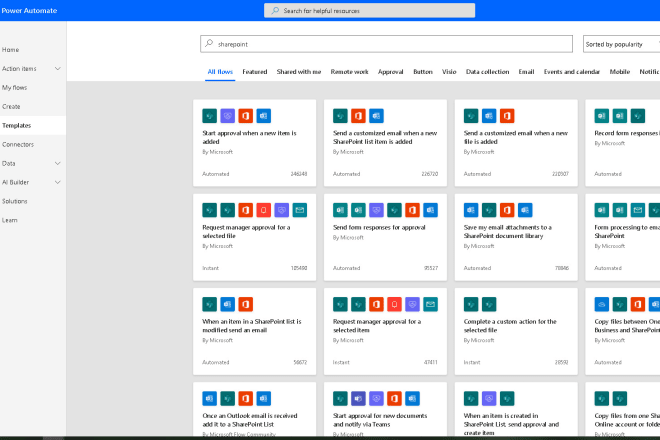Click the search magnifier in the top bar
The height and width of the screenshot is (440, 660).
[x=275, y=11]
